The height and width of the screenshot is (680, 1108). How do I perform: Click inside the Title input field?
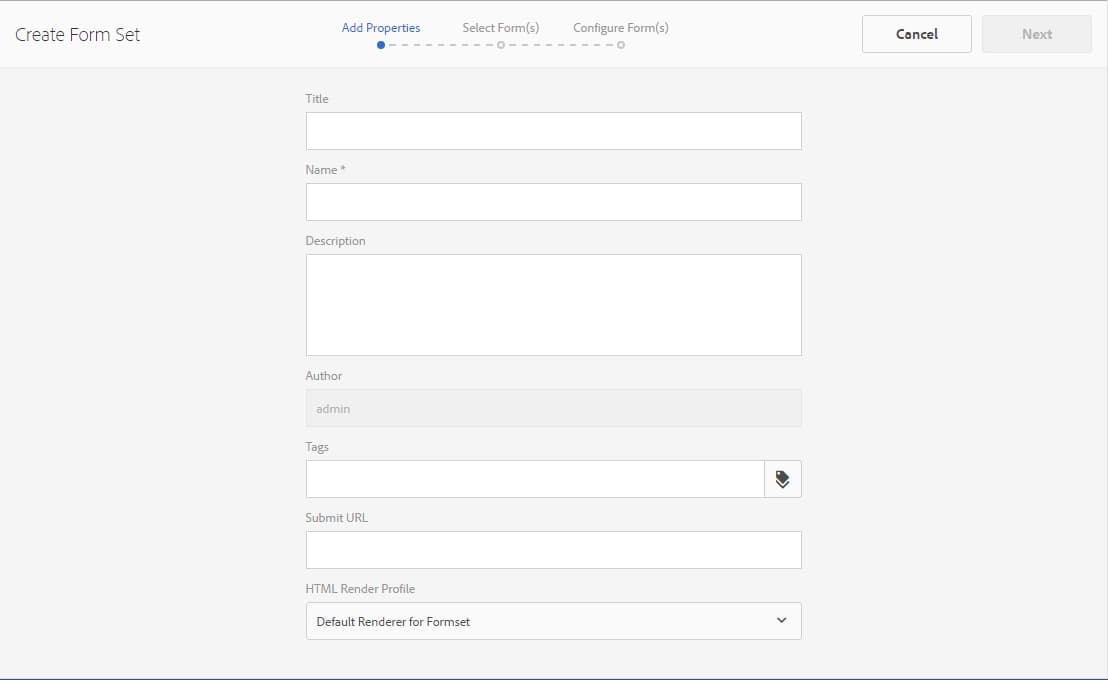[553, 131]
